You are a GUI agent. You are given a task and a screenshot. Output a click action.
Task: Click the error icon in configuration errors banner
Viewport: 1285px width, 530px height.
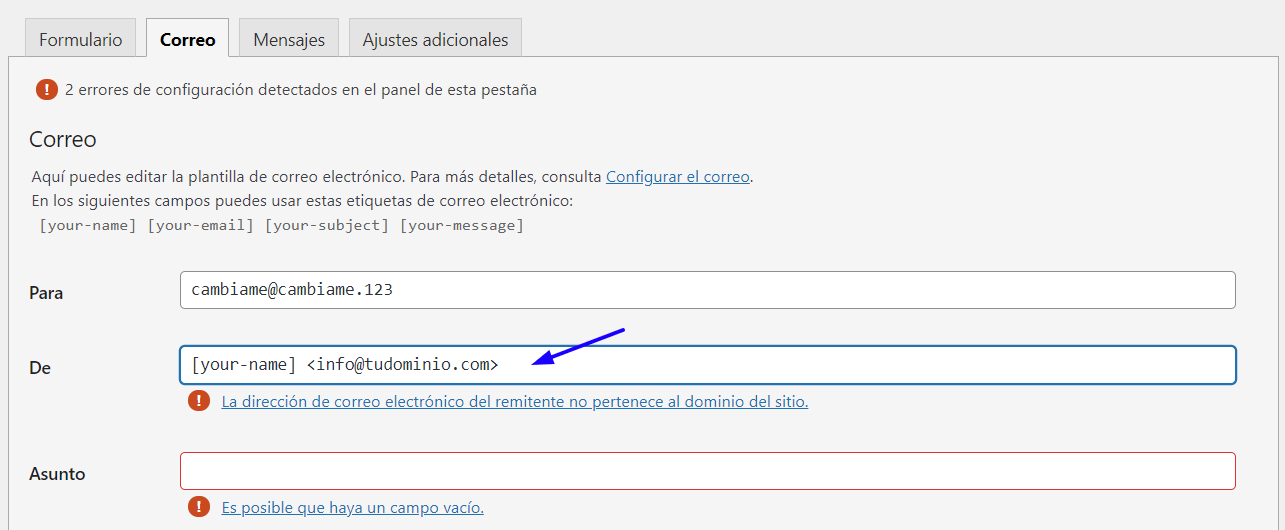[47, 89]
